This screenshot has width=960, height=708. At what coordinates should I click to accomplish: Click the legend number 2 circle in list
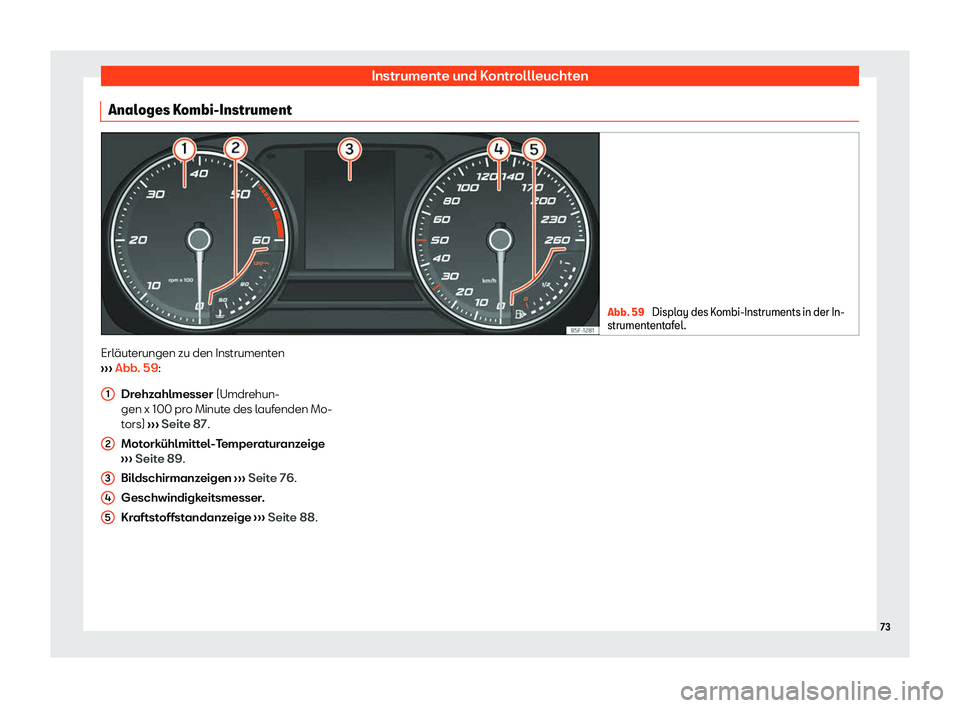(108, 443)
